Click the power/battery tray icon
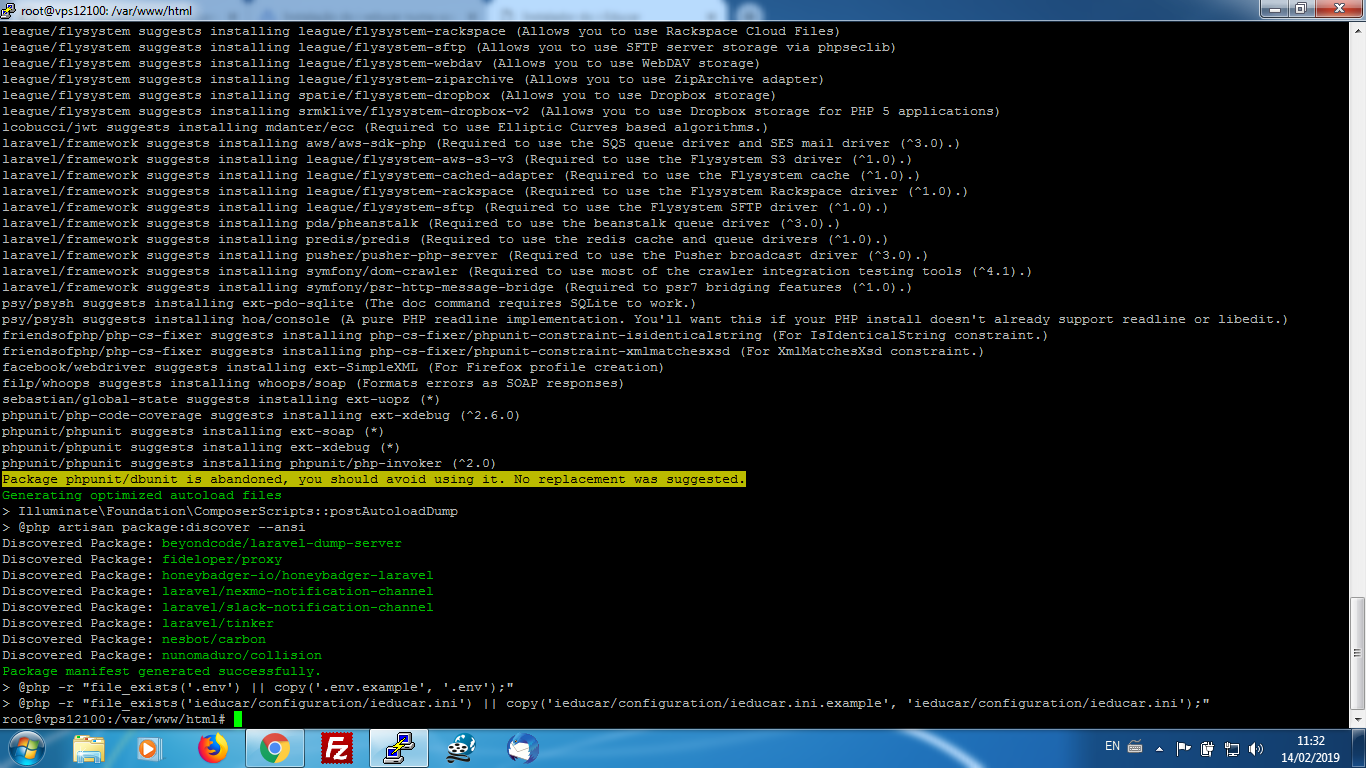Screen dimensions: 1366x768 [x=1207, y=748]
